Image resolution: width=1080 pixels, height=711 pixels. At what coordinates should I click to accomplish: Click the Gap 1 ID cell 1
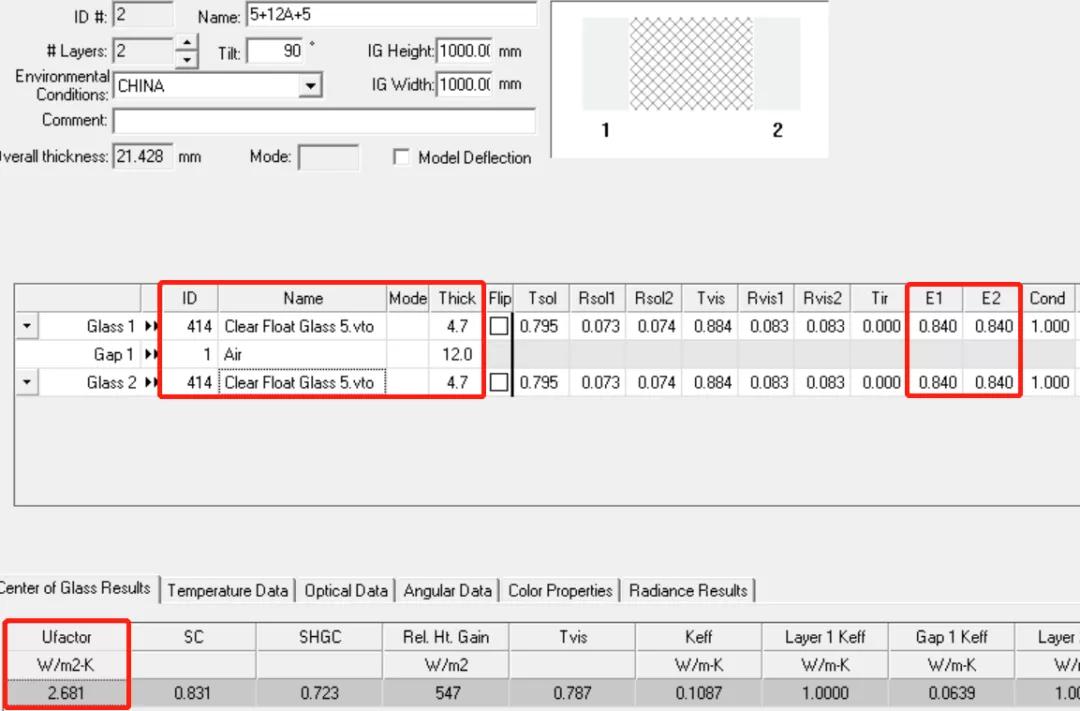tap(189, 354)
